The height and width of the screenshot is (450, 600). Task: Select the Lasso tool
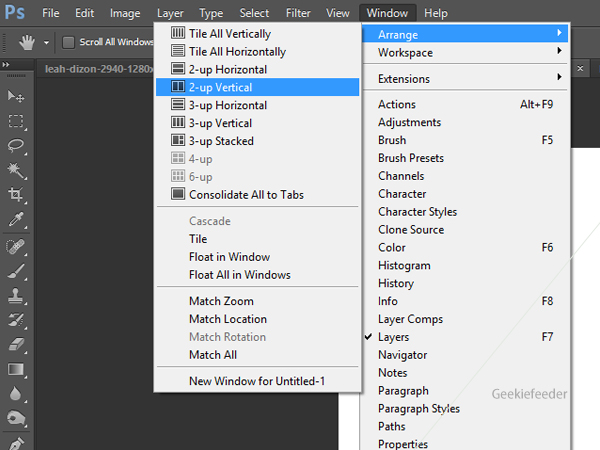point(16,146)
